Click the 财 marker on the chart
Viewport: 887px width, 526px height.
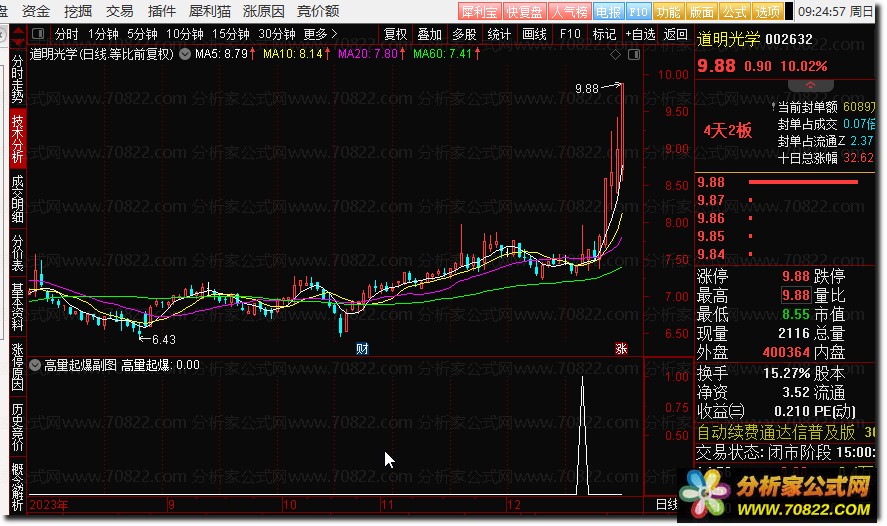click(362, 348)
